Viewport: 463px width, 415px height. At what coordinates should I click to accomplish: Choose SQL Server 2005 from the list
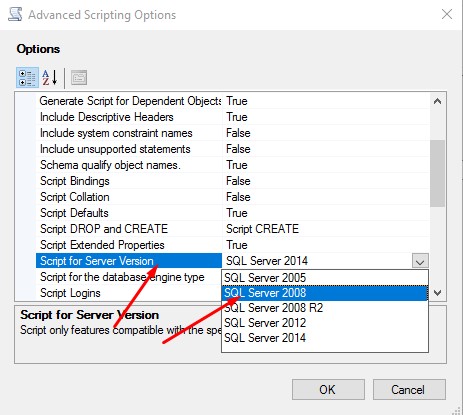[325, 278]
